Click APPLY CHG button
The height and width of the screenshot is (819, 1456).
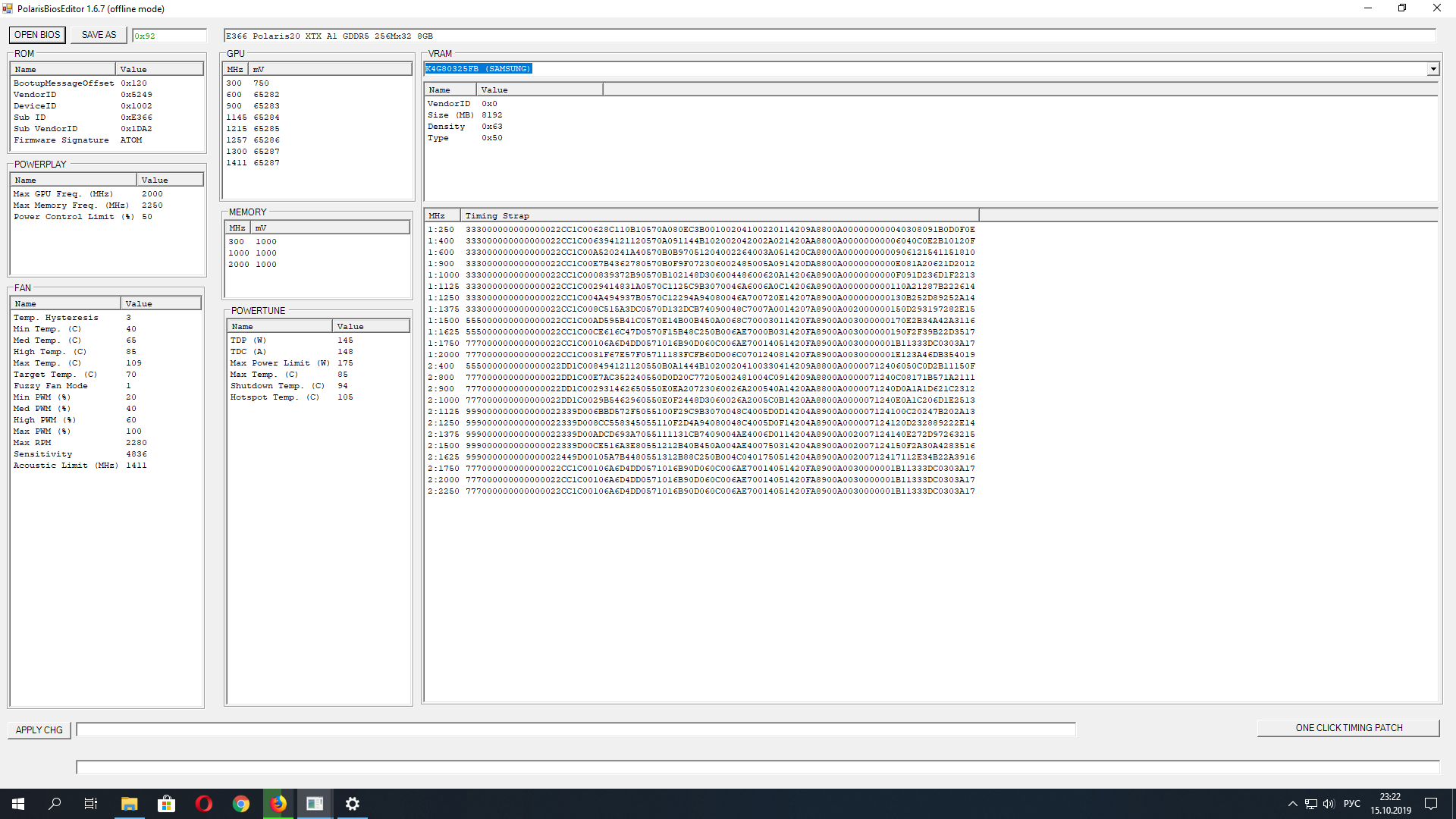[39, 730]
